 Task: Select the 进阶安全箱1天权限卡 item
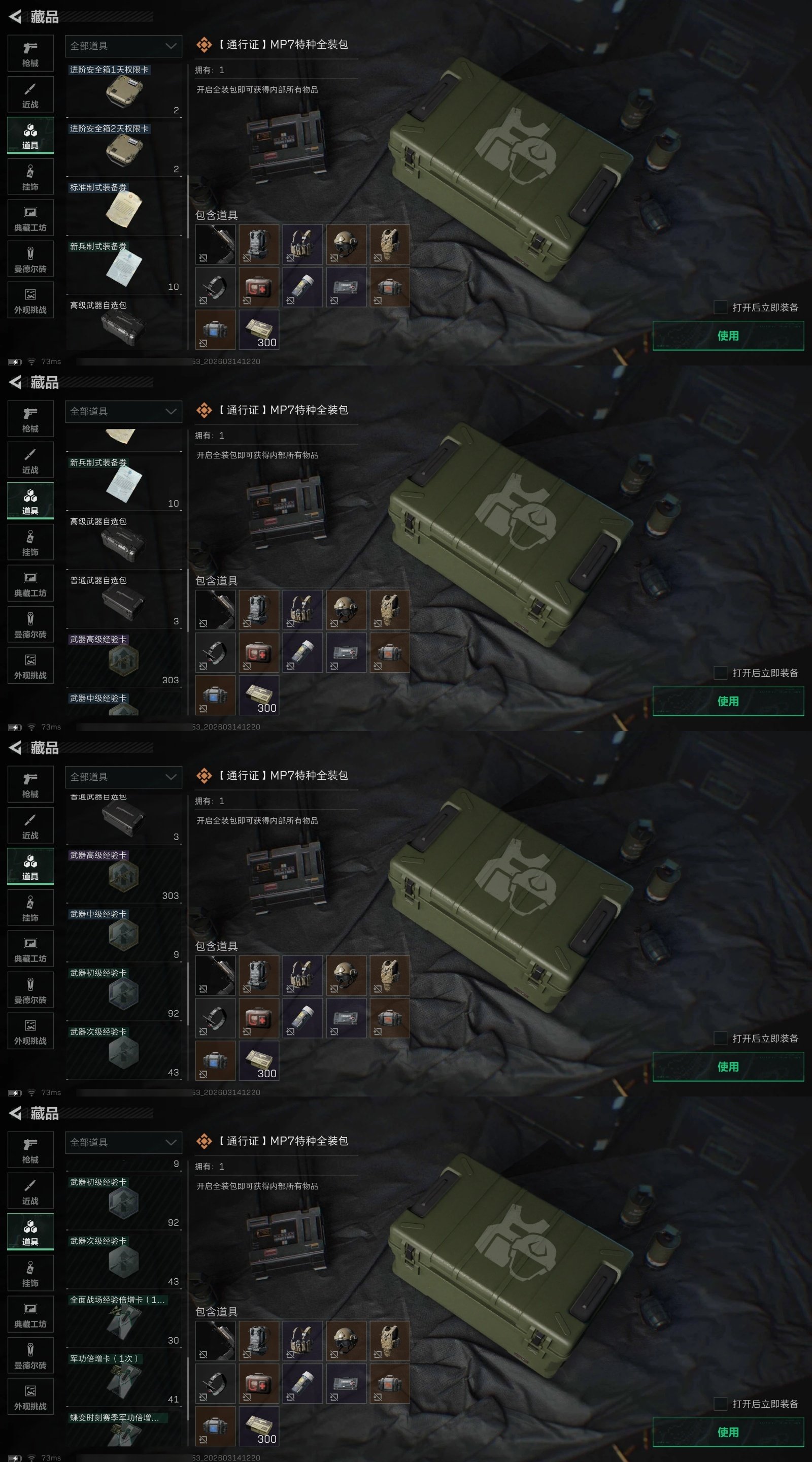pyautogui.click(x=124, y=90)
